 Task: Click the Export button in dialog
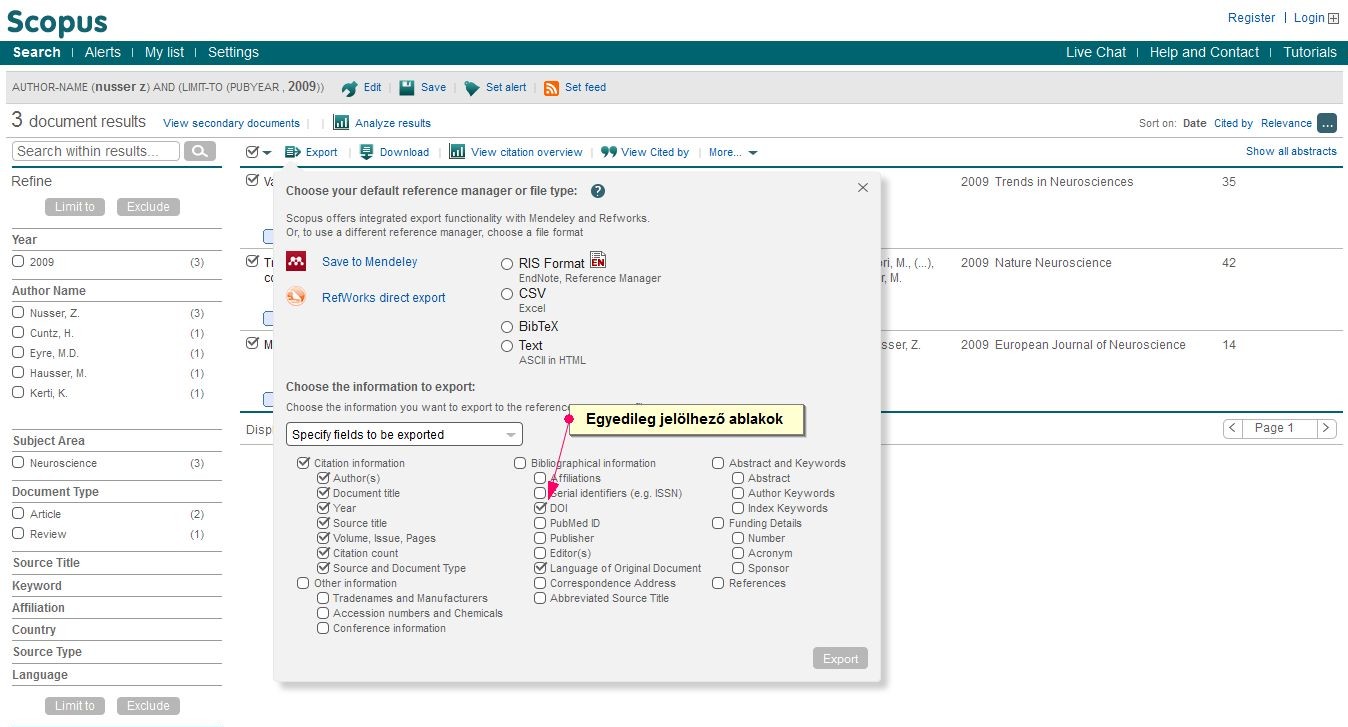coord(841,658)
